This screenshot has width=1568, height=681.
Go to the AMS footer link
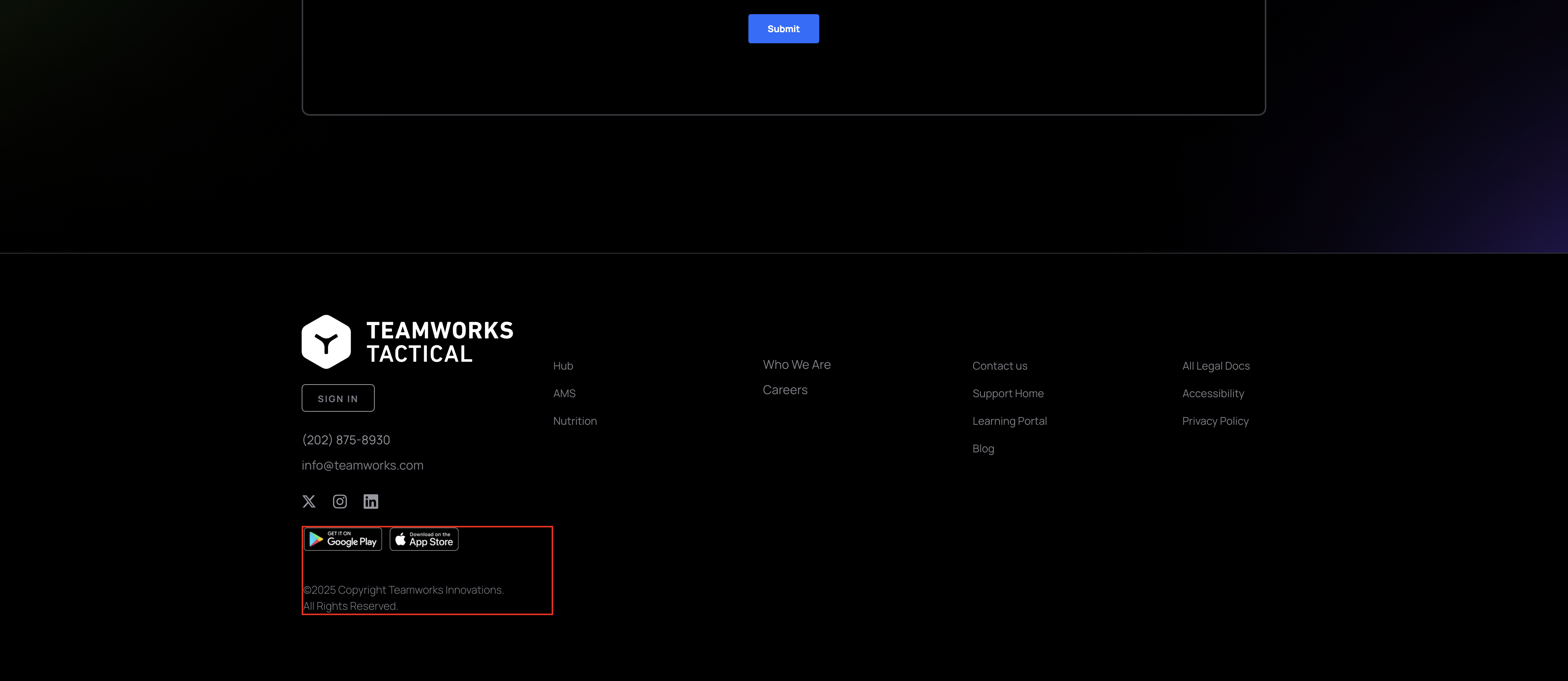564,393
